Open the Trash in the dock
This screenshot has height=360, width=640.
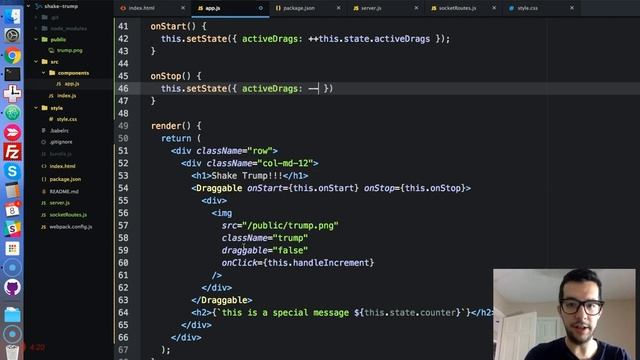(x=12, y=352)
